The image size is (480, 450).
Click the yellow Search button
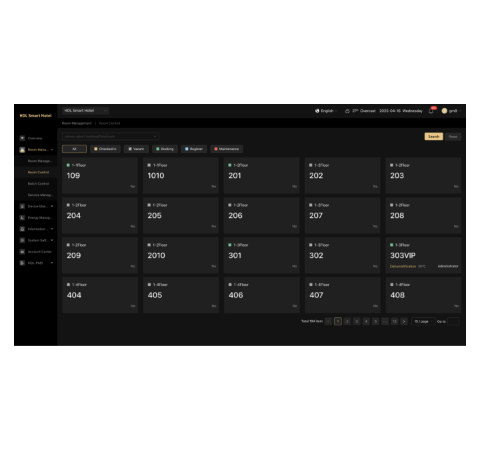(x=433, y=136)
